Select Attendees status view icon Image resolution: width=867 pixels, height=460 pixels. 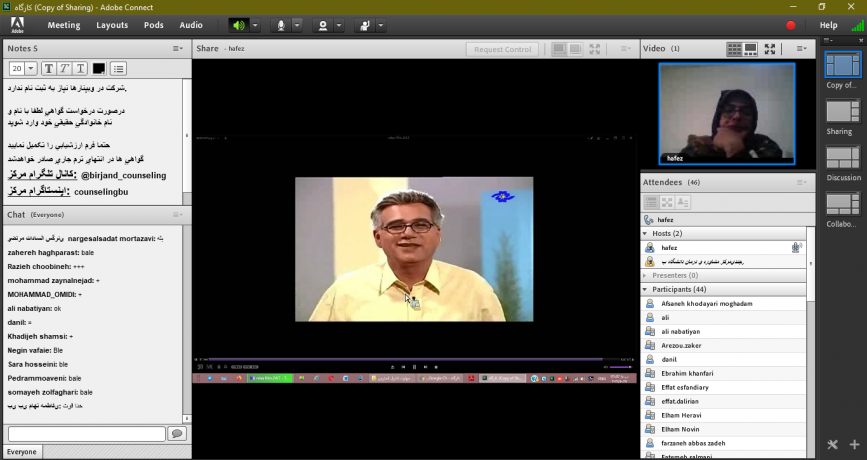(683, 202)
